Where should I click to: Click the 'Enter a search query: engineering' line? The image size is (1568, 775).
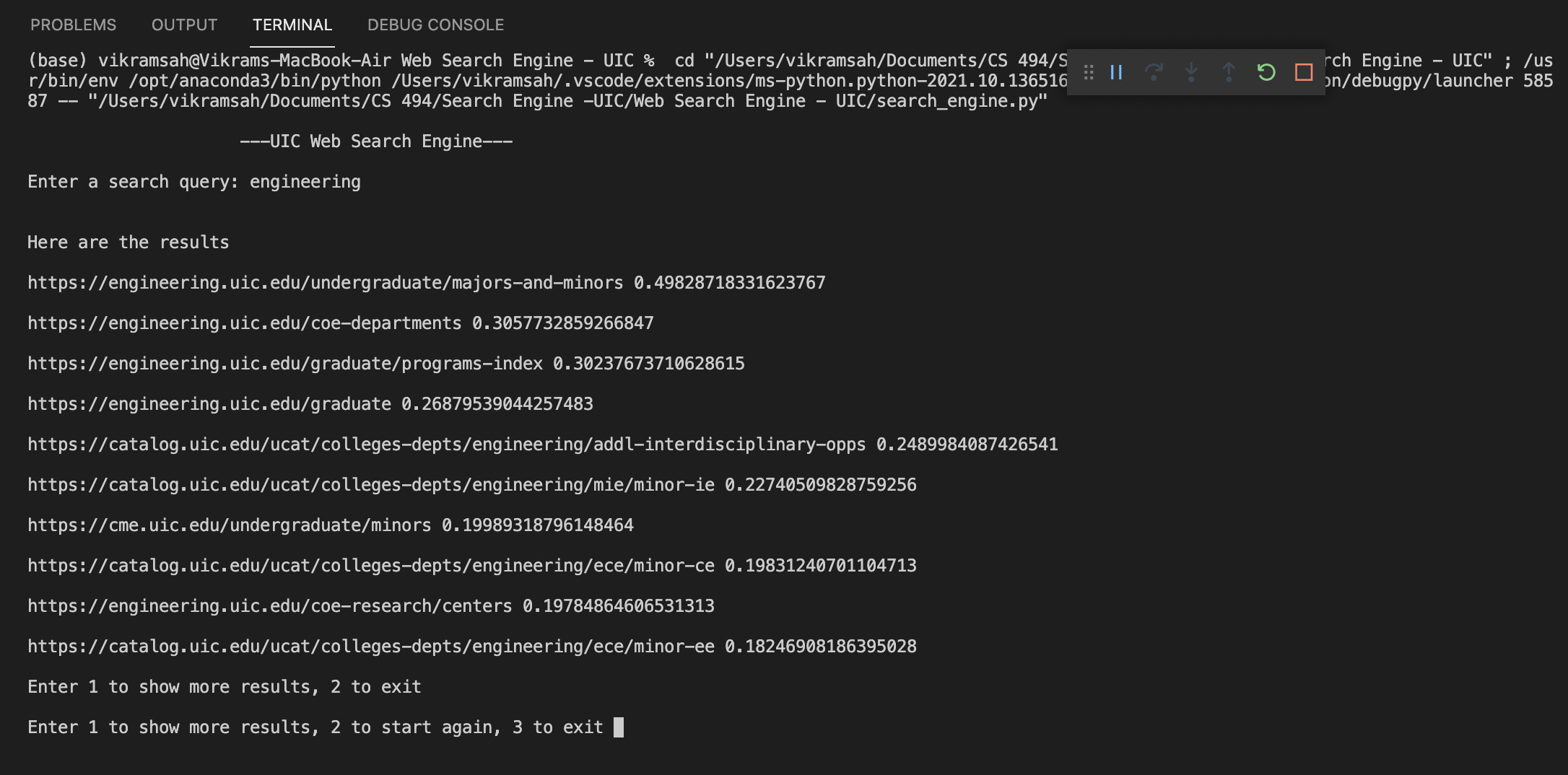[193, 182]
